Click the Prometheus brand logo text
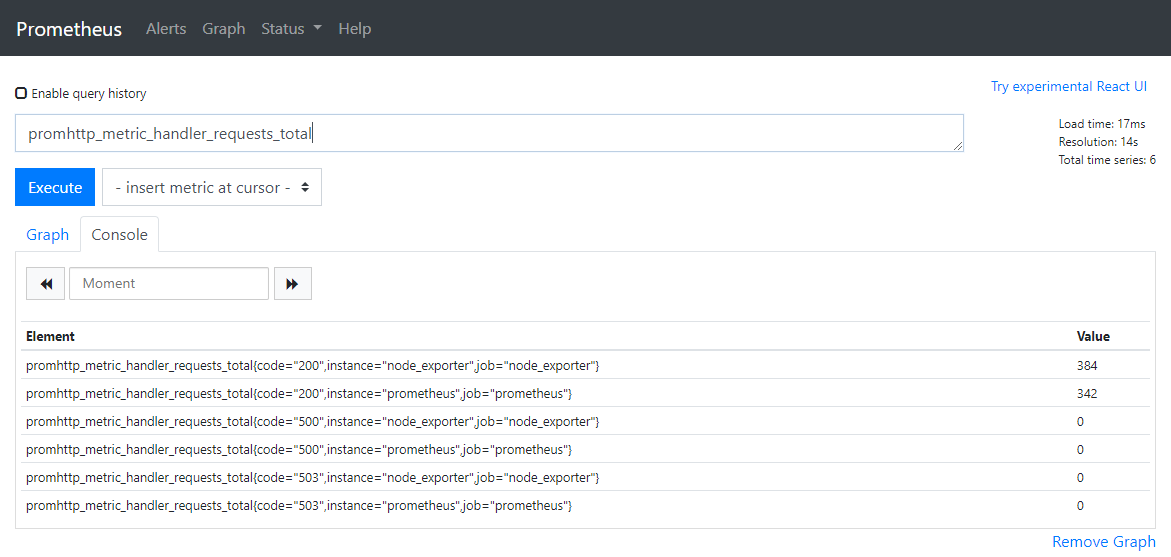Viewport: 1171px width, 557px height. [69, 29]
